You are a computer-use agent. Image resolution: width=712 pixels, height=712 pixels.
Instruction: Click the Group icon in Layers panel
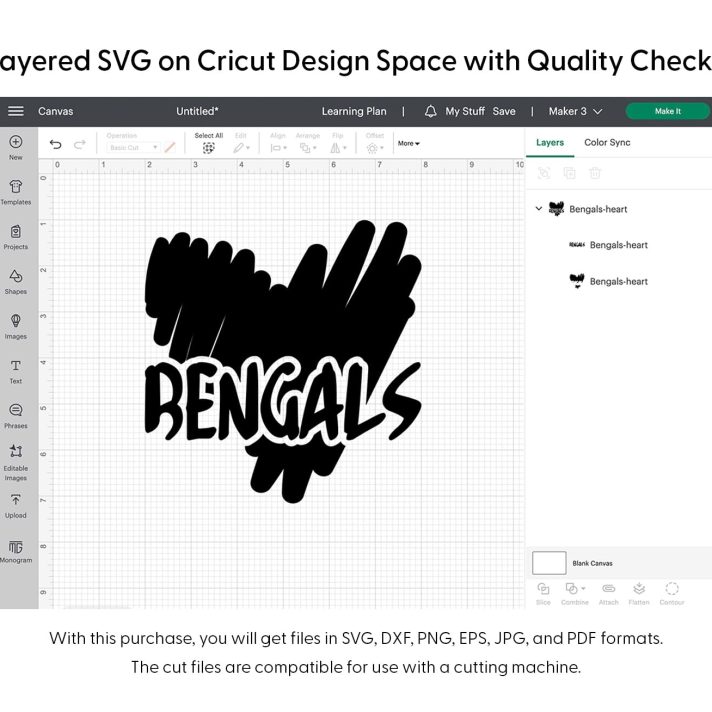544,173
